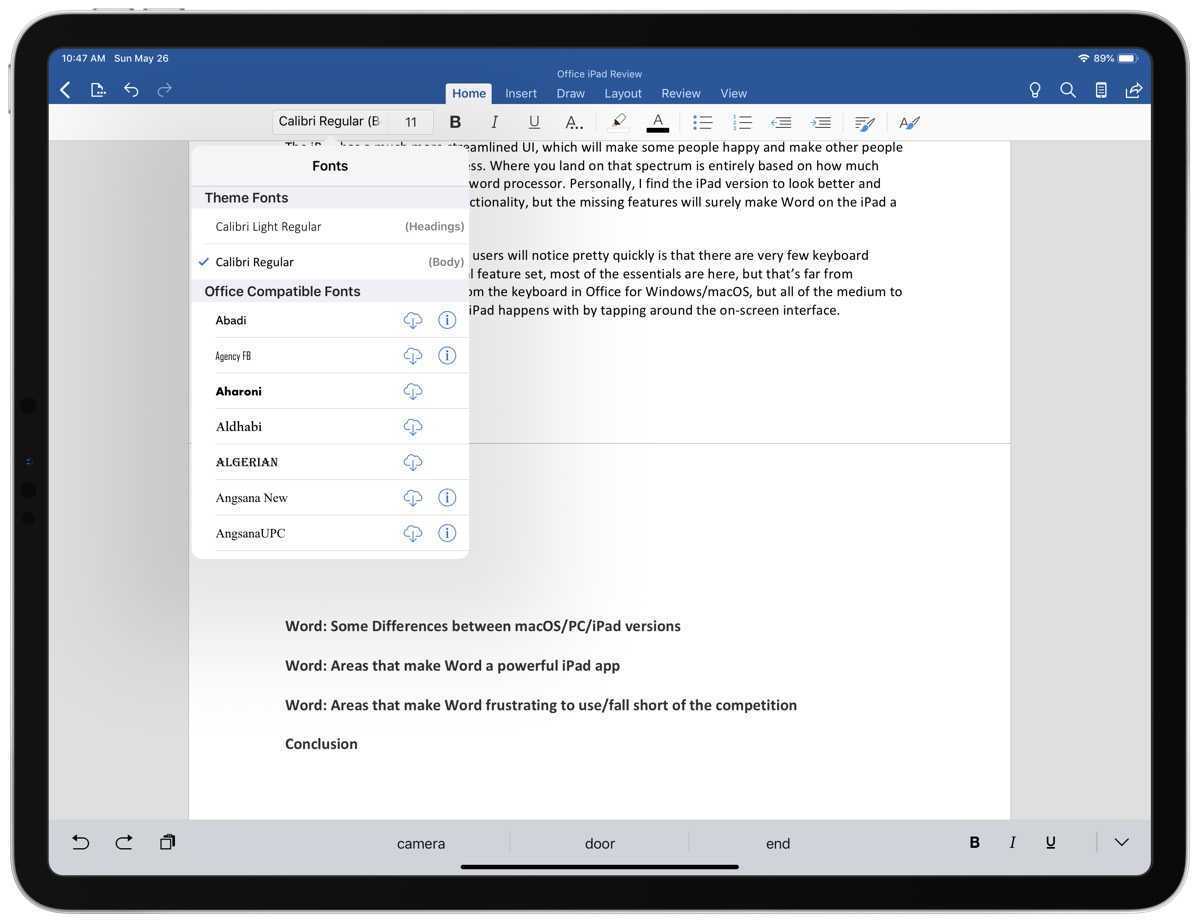
Task: Undo using the top title bar arrow
Action: click(x=131, y=90)
